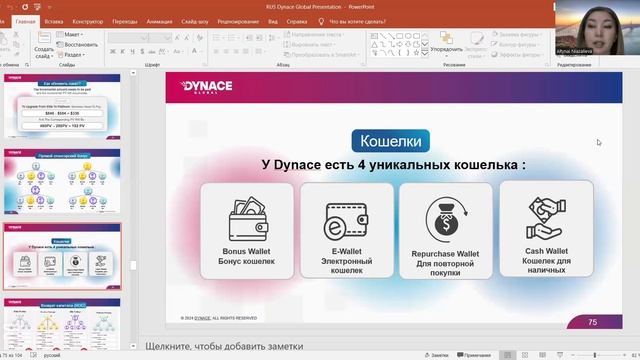Open Контур фигуры shape outline
Image resolution: width=640 pixels, height=360 pixels.
pyautogui.click(x=516, y=44)
